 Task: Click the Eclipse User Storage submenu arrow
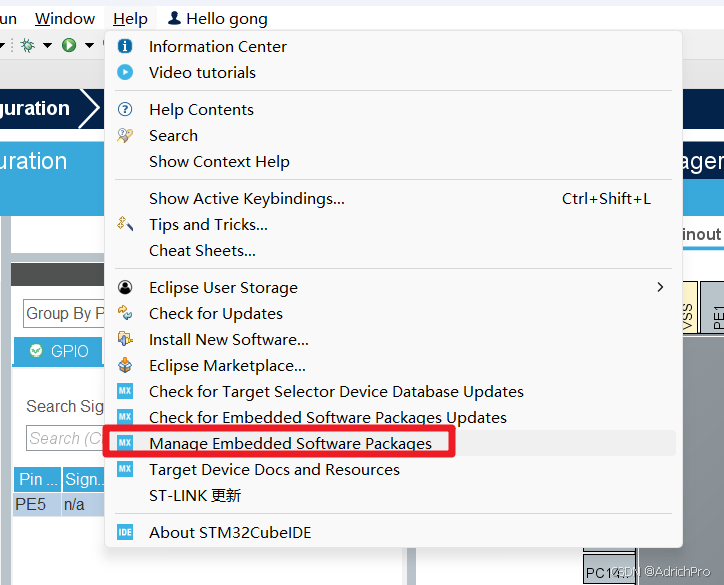[x=660, y=287]
